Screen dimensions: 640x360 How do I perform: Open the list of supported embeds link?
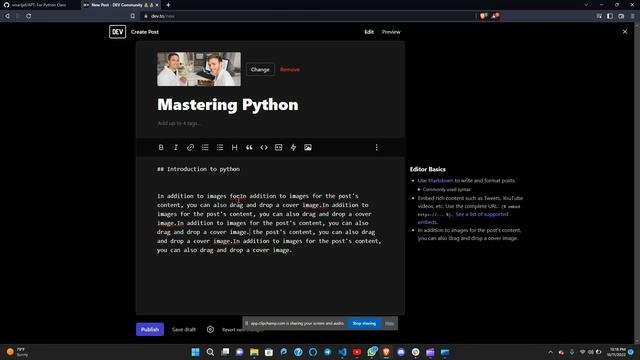click(463, 218)
